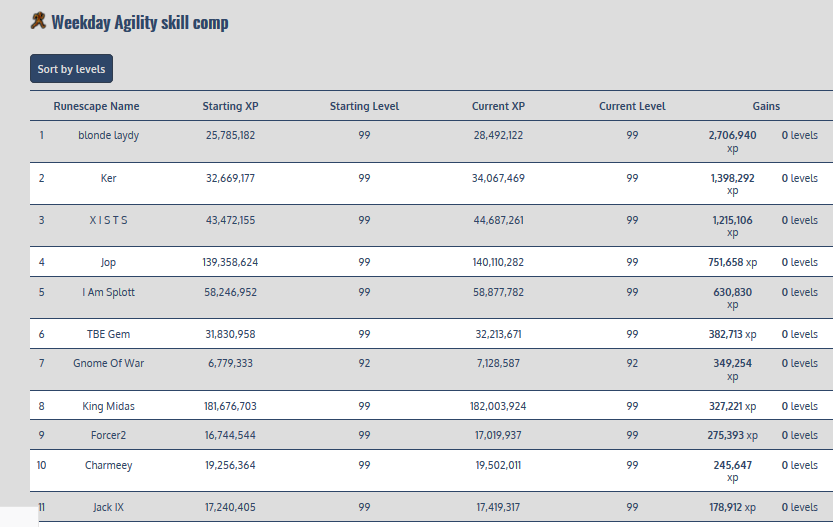
Task: Select player X I S T S
Action: click(x=108, y=220)
